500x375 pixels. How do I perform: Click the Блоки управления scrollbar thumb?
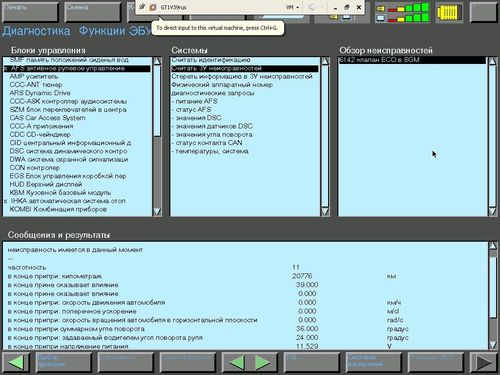coord(157,101)
